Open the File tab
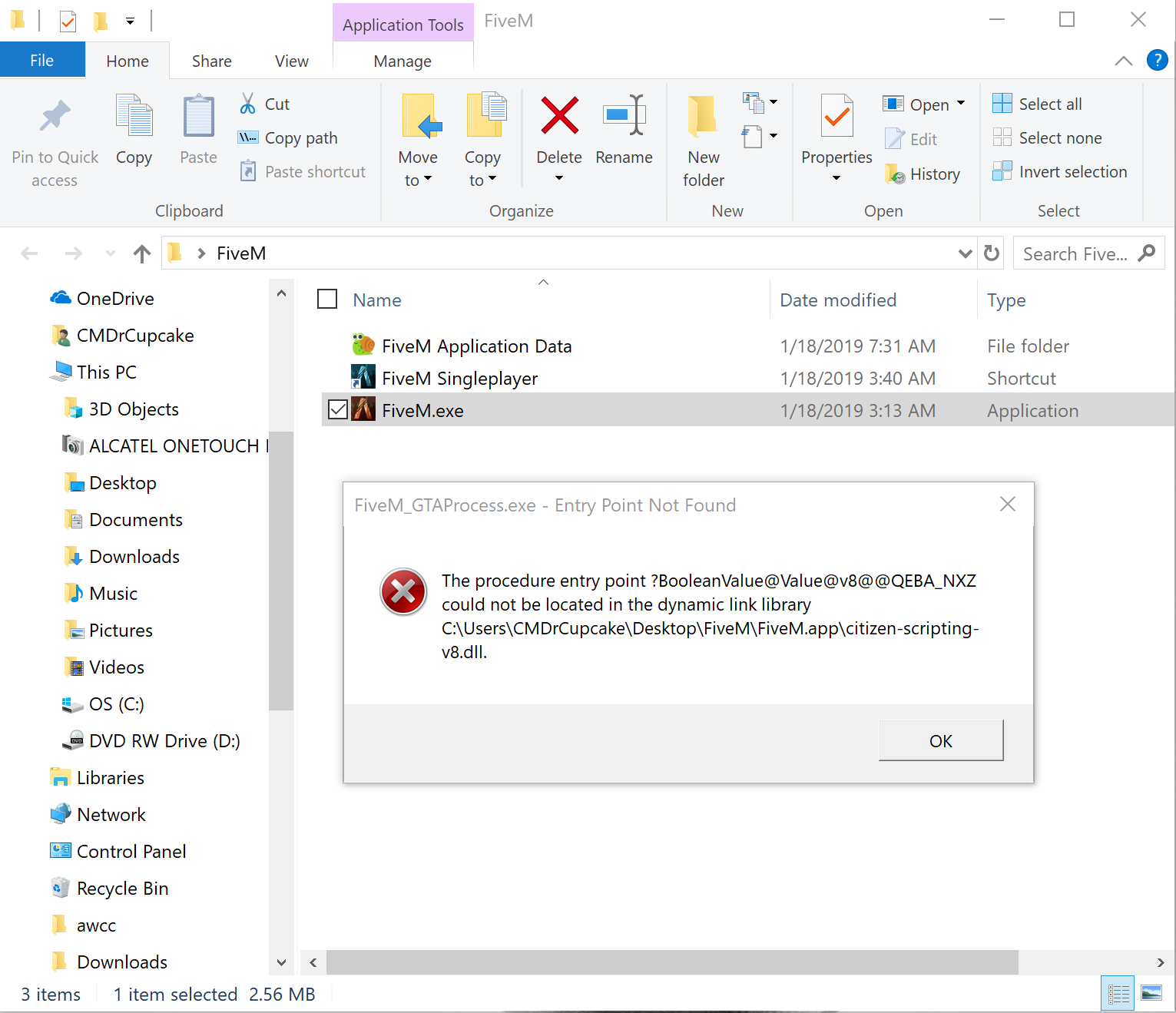 coord(42,60)
